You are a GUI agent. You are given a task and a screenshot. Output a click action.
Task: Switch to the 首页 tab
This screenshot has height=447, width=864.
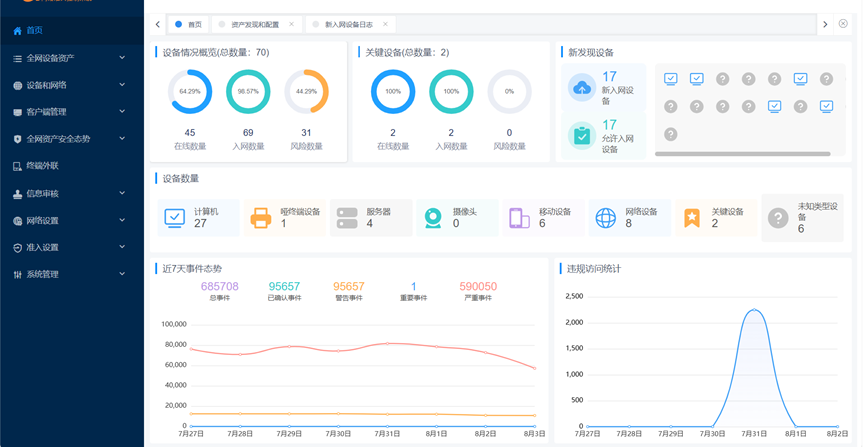point(188,24)
